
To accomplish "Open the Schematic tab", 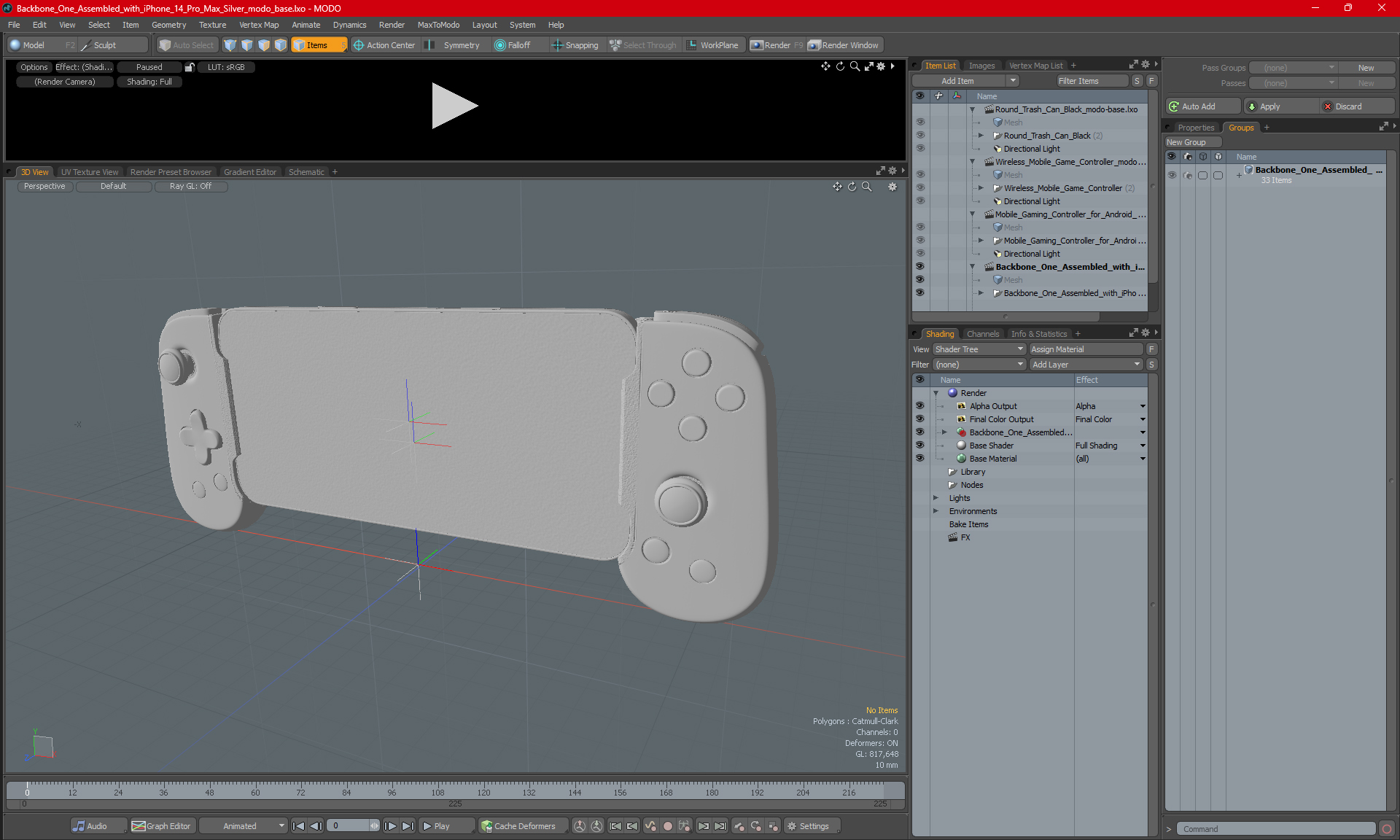I will 306,172.
